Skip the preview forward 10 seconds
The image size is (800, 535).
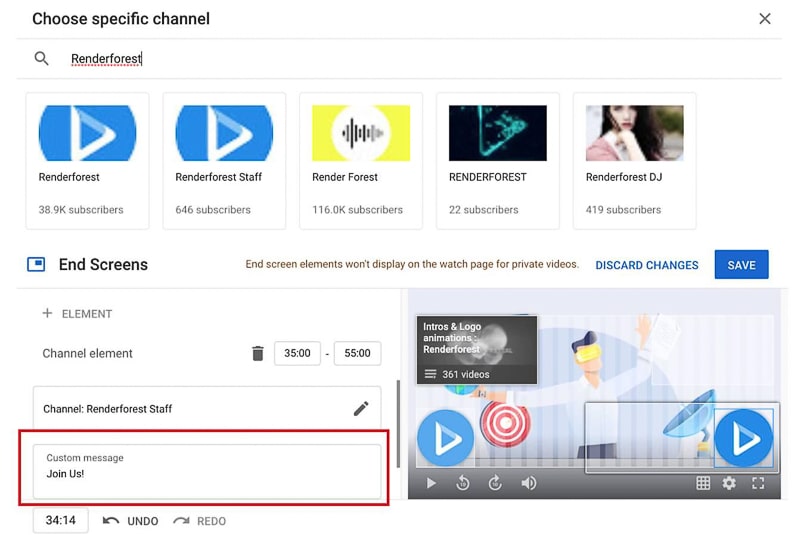[495, 482]
